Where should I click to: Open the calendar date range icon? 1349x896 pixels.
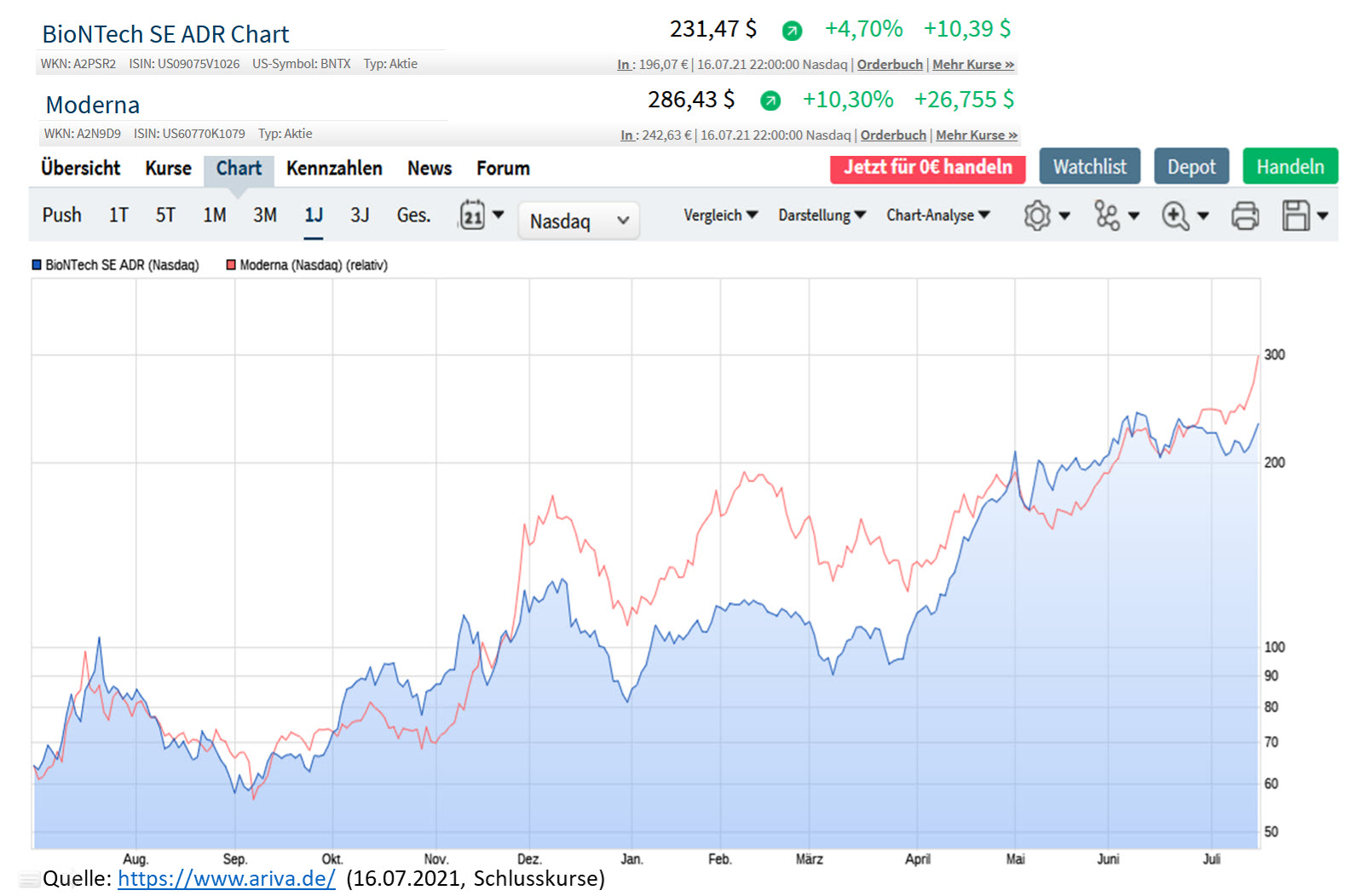[472, 215]
